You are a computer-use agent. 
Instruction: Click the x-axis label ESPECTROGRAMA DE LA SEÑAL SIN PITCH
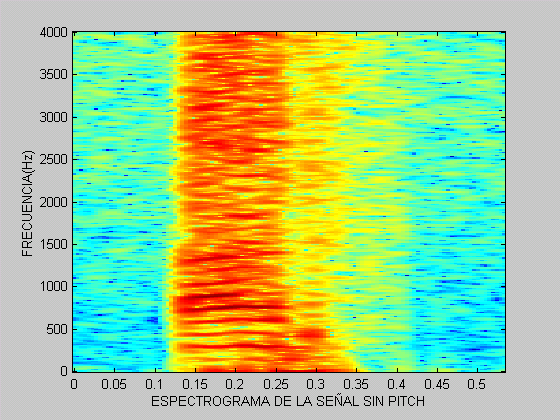click(x=288, y=401)
